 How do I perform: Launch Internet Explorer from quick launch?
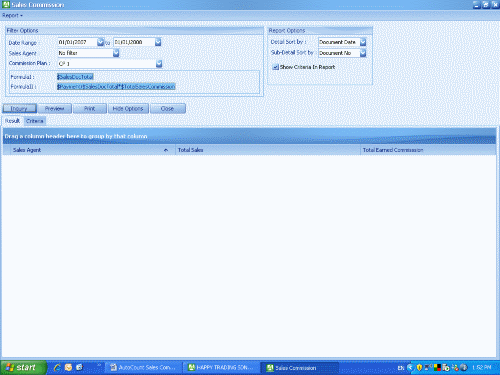[58, 367]
